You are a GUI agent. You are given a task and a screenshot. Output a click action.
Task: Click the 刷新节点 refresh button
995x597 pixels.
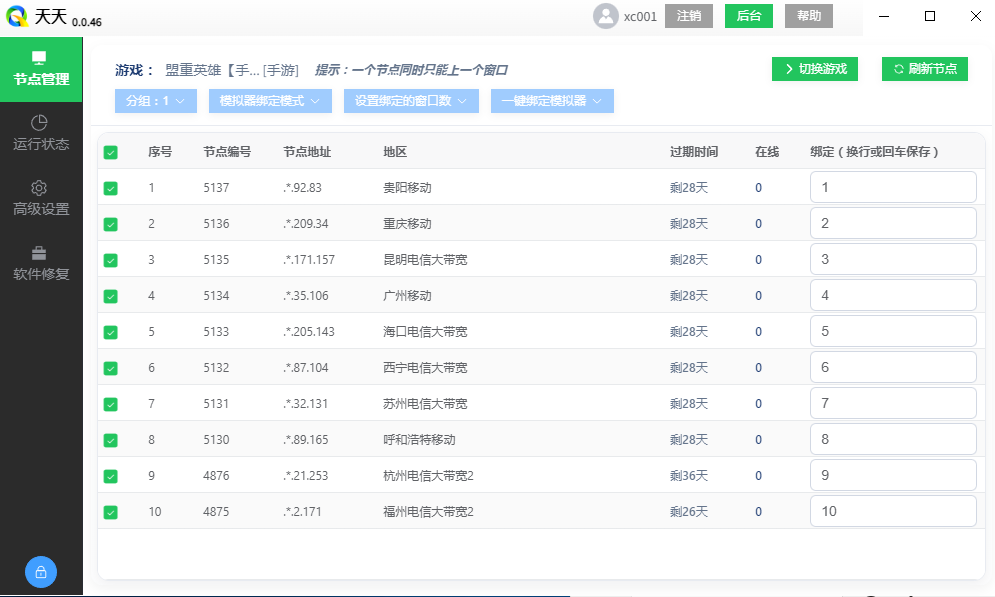pos(925,69)
